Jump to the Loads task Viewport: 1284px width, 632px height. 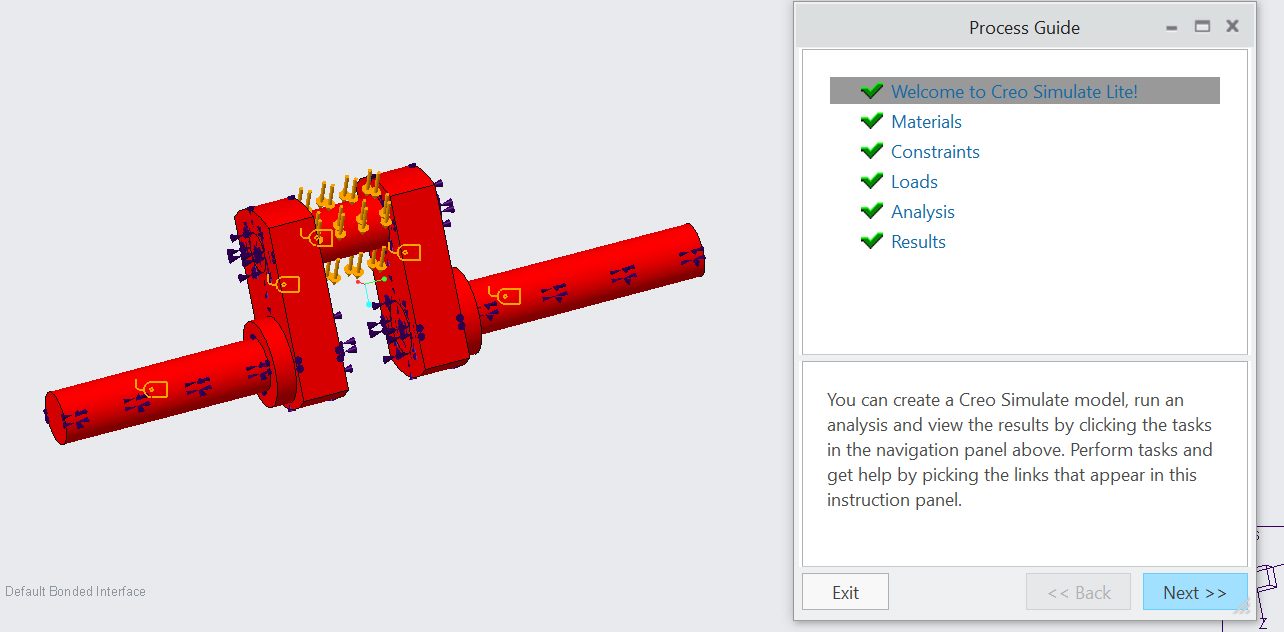[914, 182]
